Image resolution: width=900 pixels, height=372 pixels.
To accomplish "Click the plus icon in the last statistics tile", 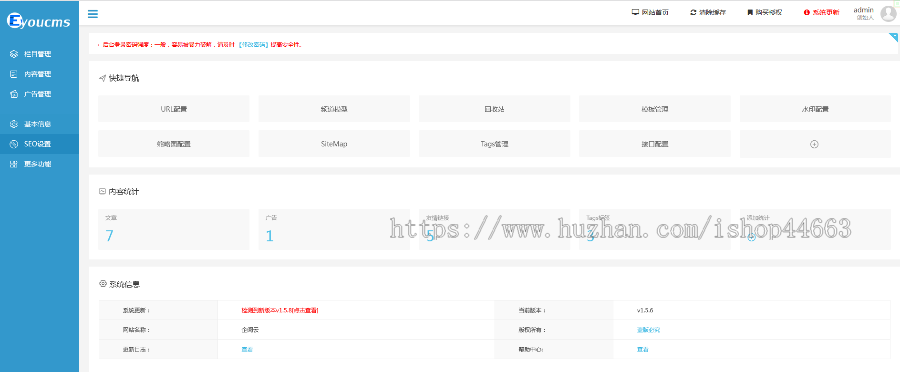I will coord(751,237).
